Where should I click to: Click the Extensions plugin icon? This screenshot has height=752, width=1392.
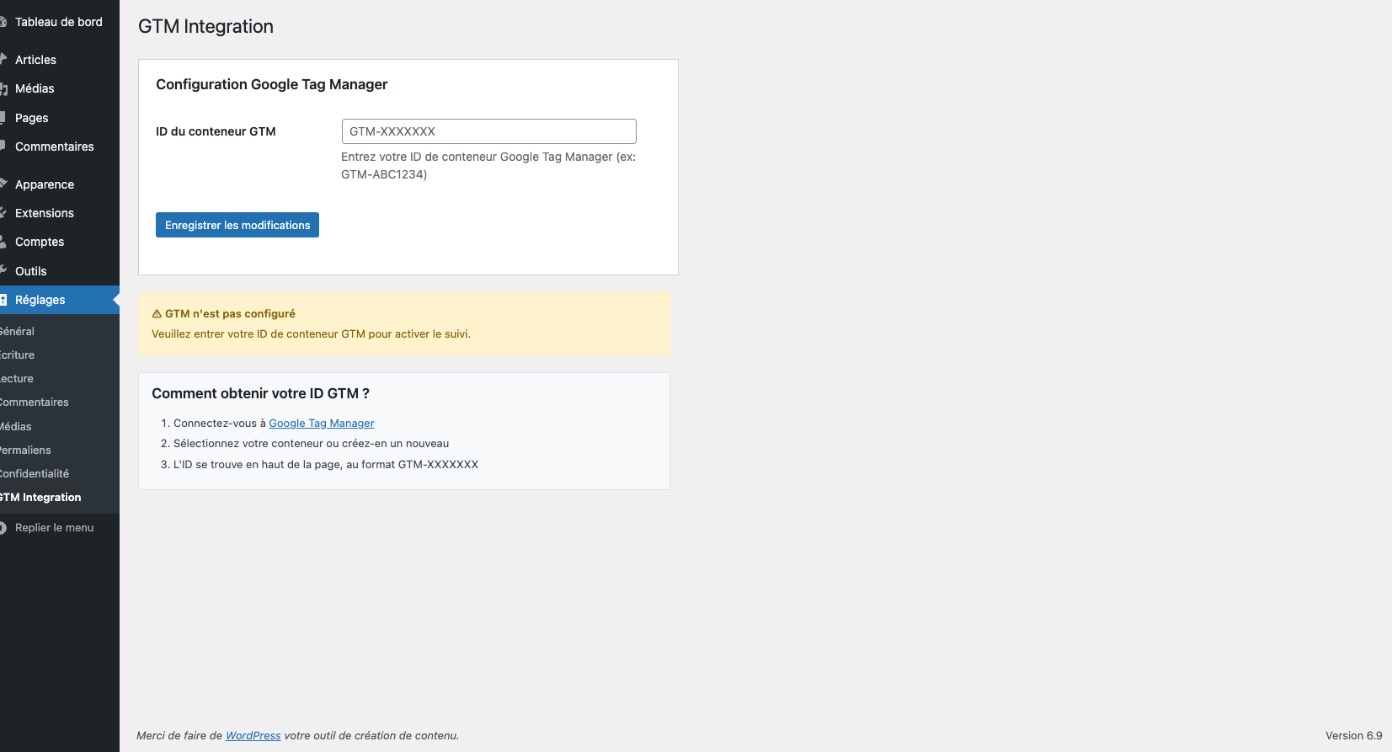[x=3, y=213]
